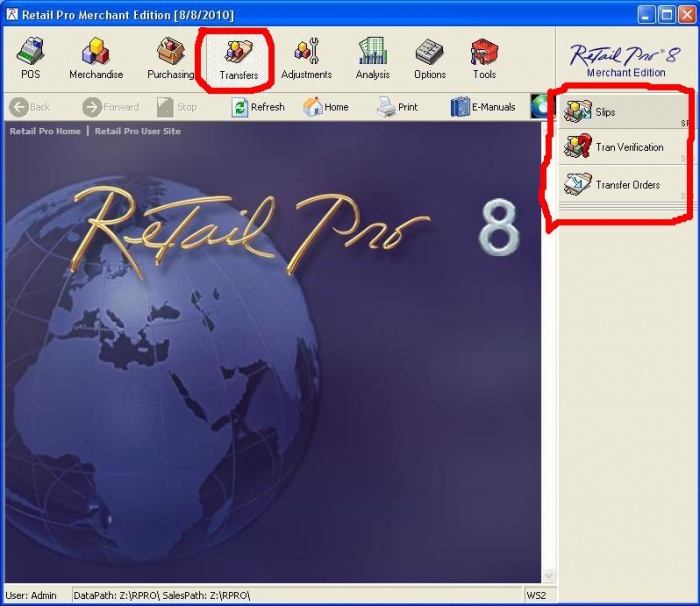The height and width of the screenshot is (606, 700).
Task: Go Forward in the browser toolbar
Action: pyautogui.click(x=111, y=107)
